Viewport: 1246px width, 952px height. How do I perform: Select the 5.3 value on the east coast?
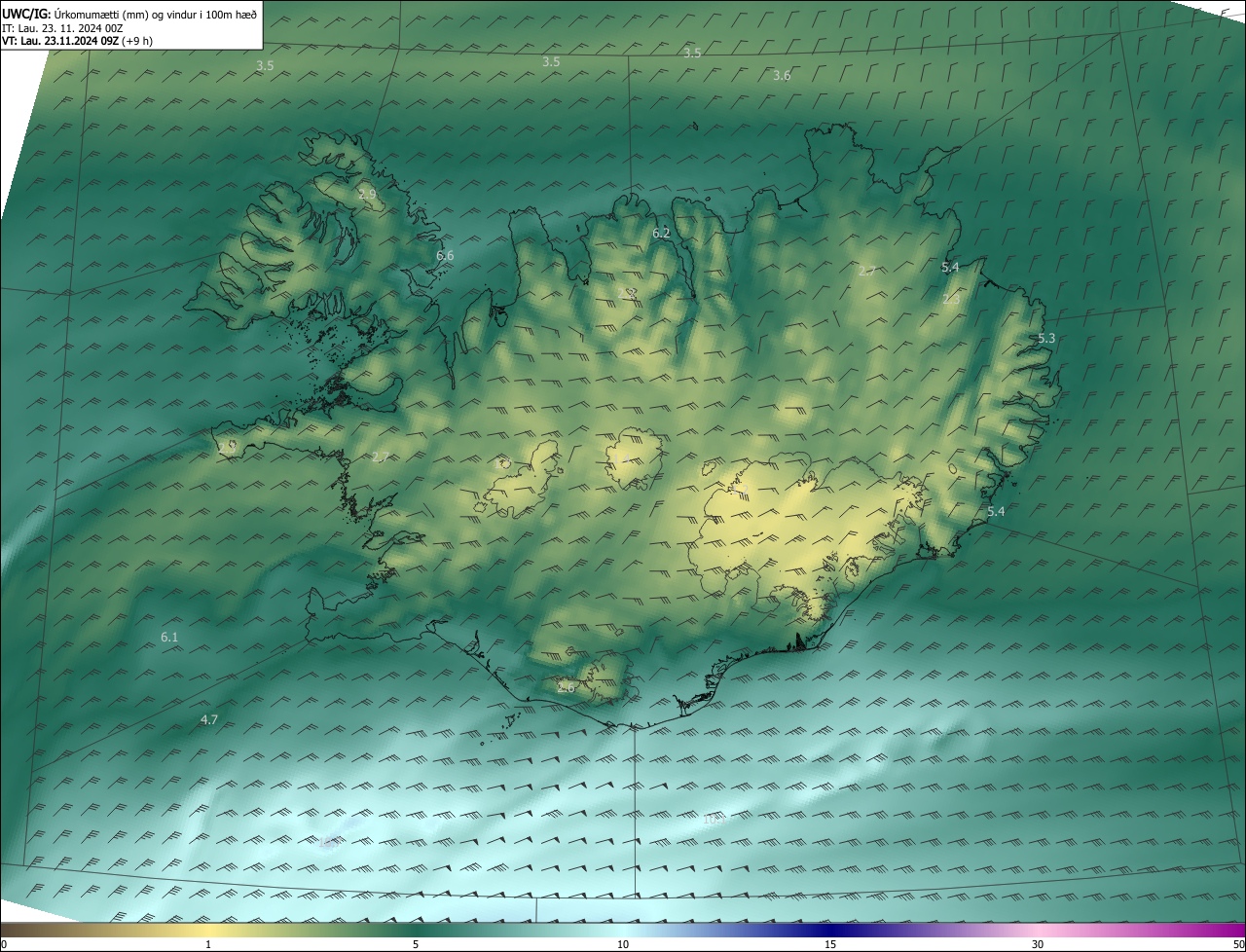[1046, 339]
